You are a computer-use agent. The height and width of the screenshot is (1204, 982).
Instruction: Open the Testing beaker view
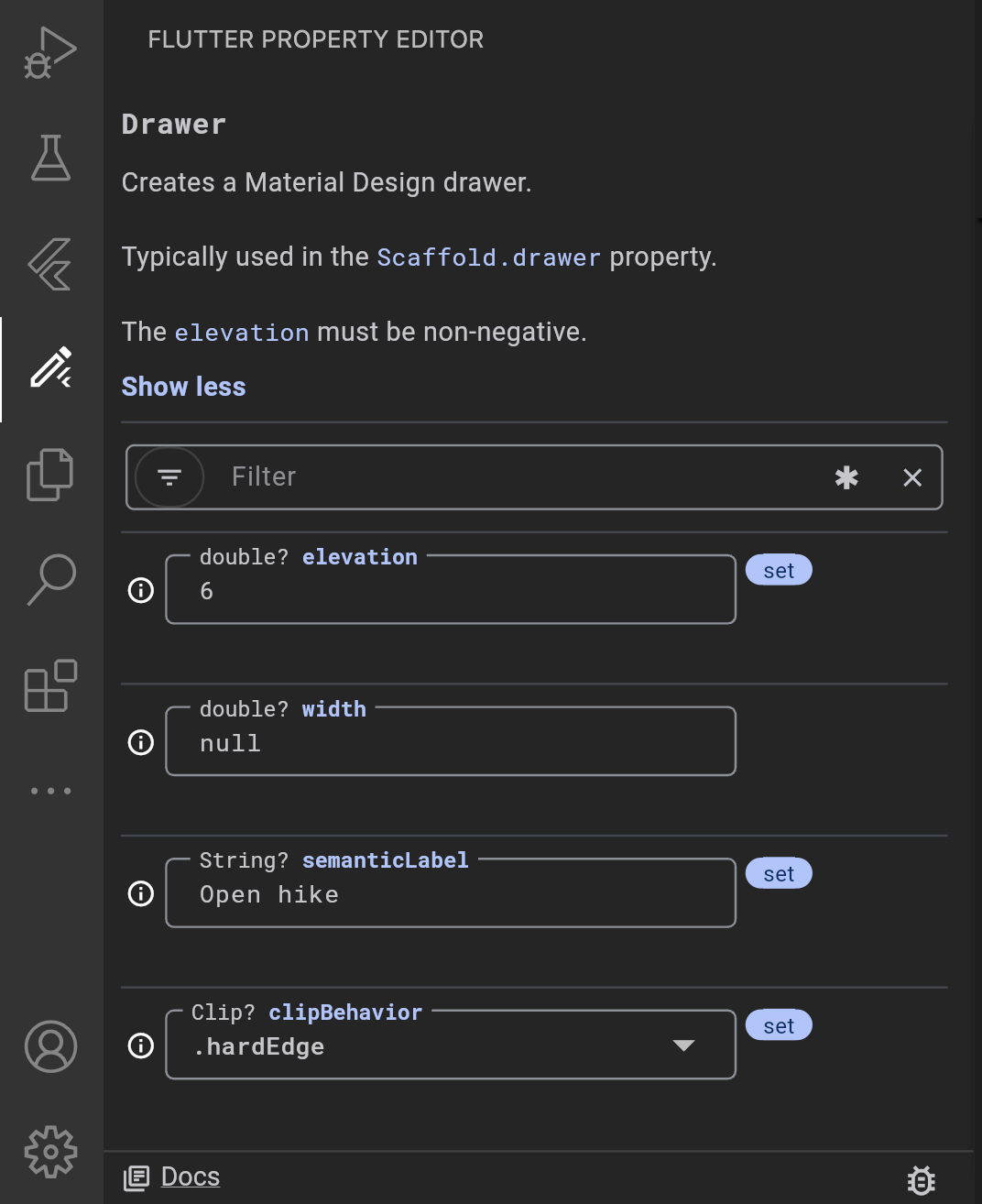(50, 158)
